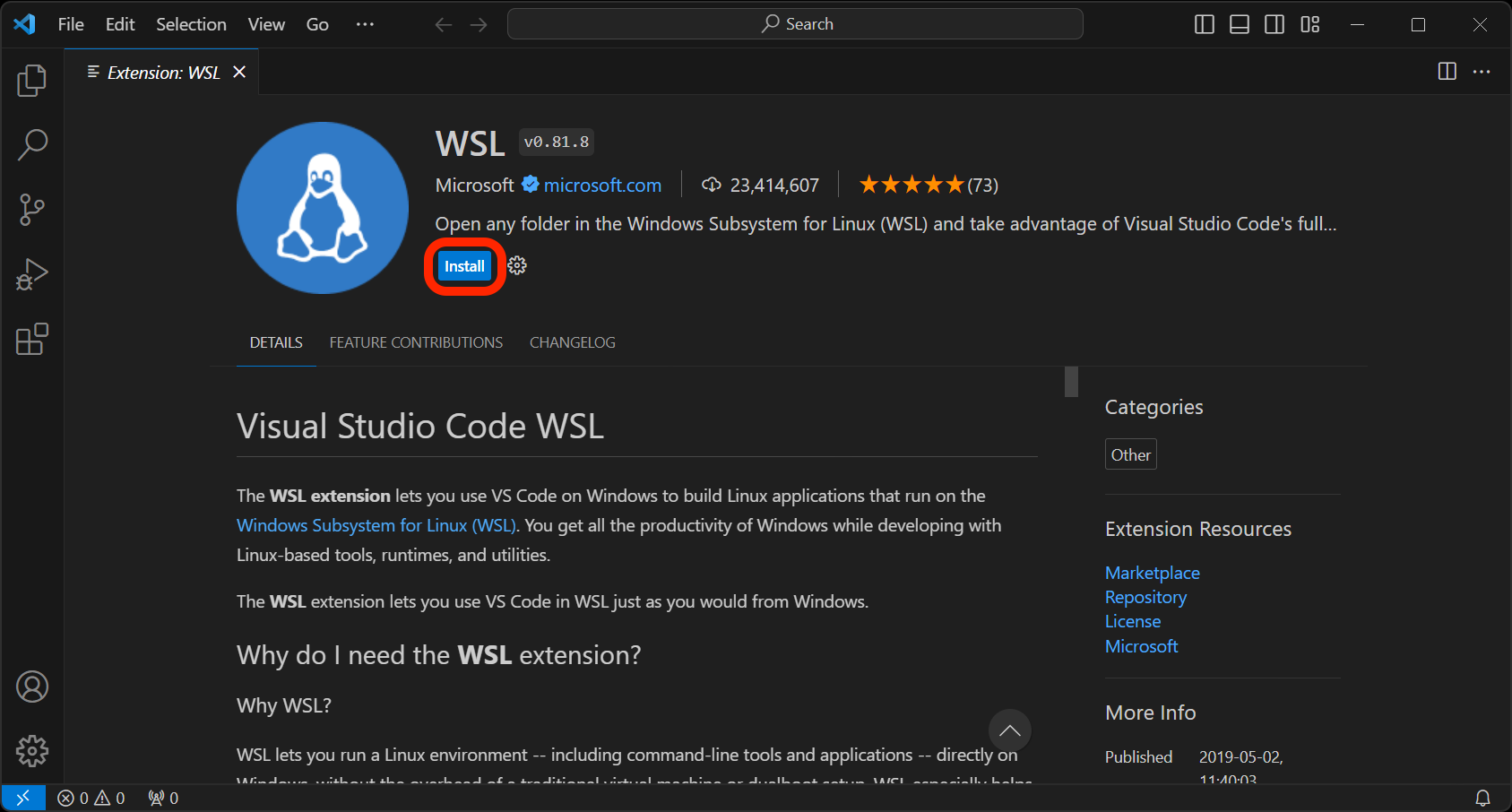Open the Extensions view
Viewport: 1512px width, 812px height.
click(32, 340)
